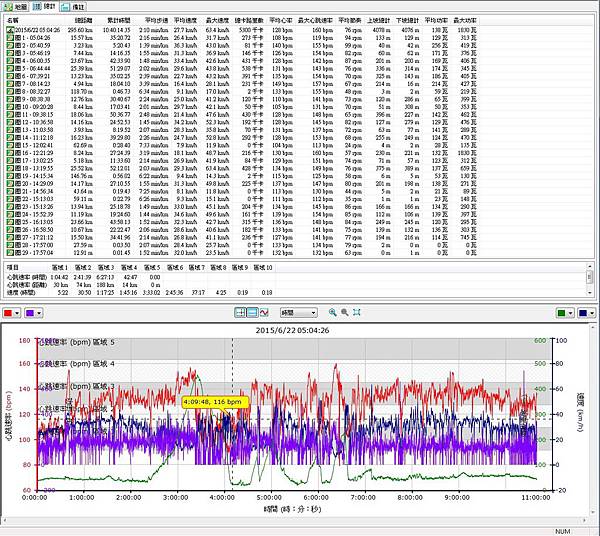Select the horizontal lines chart mode icon
The image size is (600, 536).
coord(254,313)
